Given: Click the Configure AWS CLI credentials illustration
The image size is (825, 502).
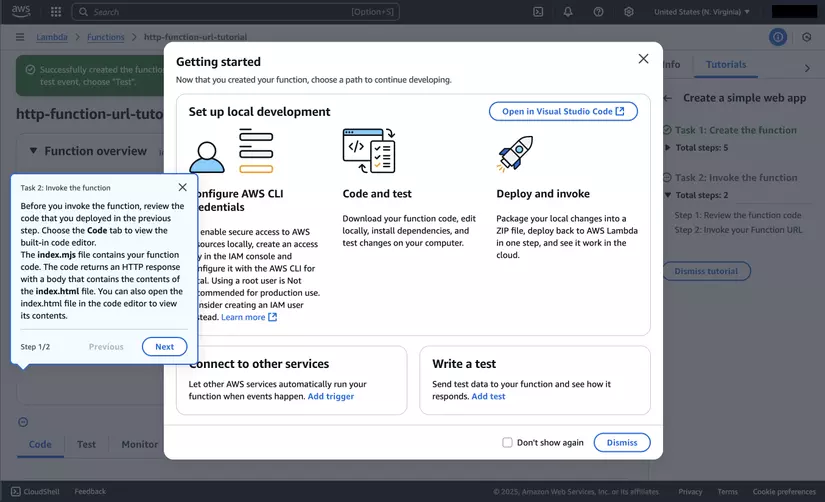Looking at the screenshot, I should (x=232, y=150).
